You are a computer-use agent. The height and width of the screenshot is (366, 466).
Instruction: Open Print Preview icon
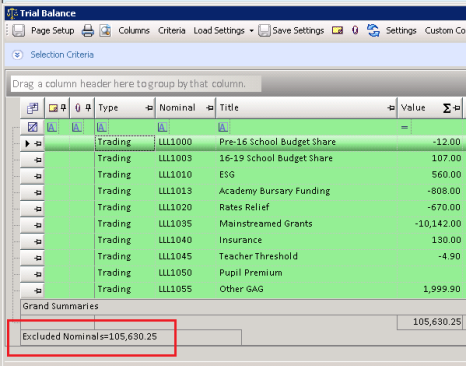(105, 31)
